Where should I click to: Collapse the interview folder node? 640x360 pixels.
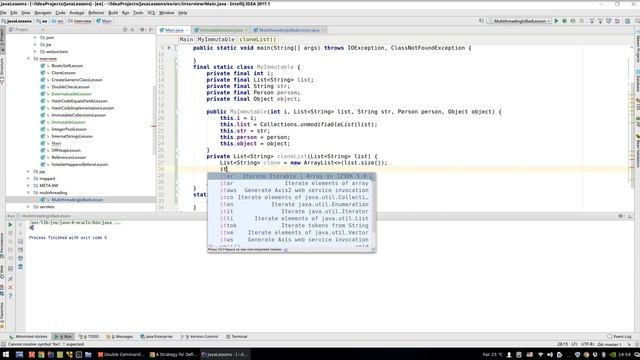[29, 59]
